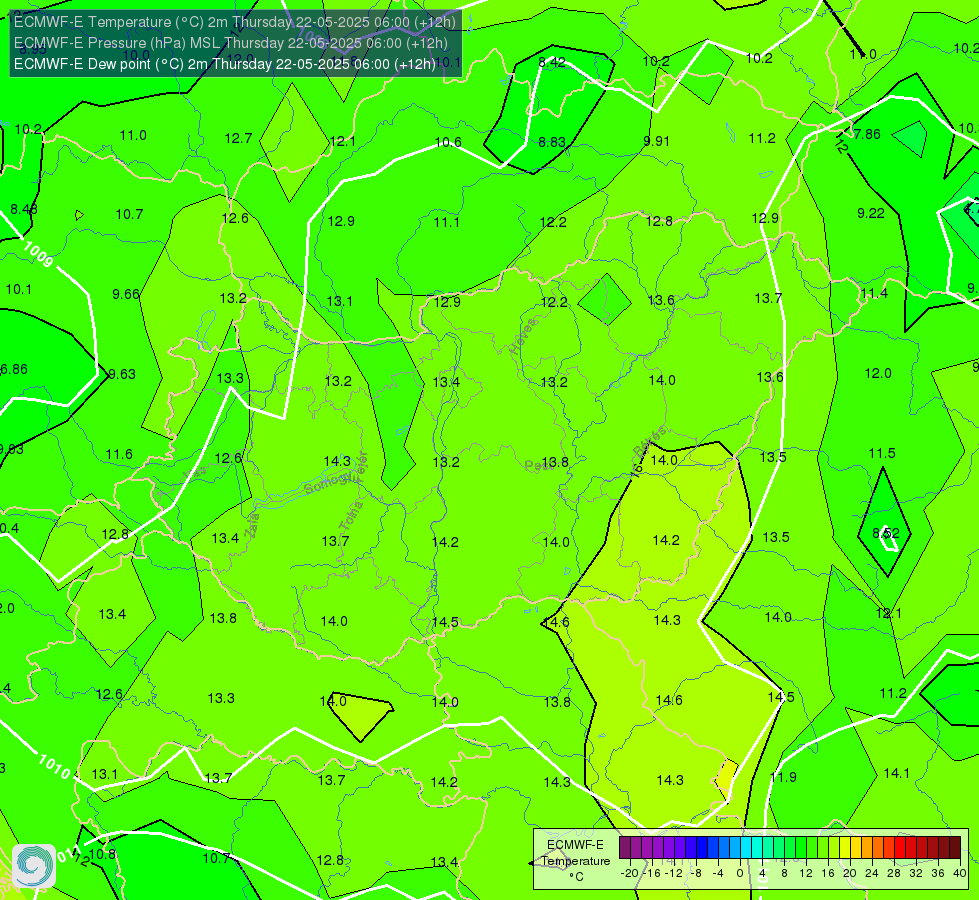Select the ECMWF-E Dew point 2m header line

tap(225, 64)
